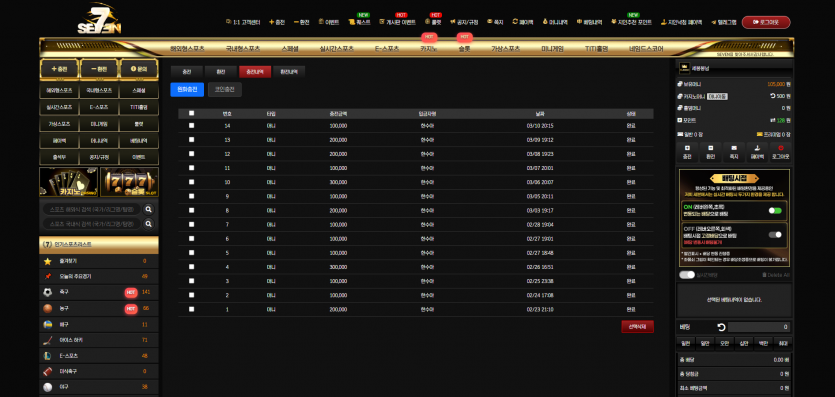Open the favorites star item in sports list
835x397 pixels.
pyautogui.click(x=99, y=261)
